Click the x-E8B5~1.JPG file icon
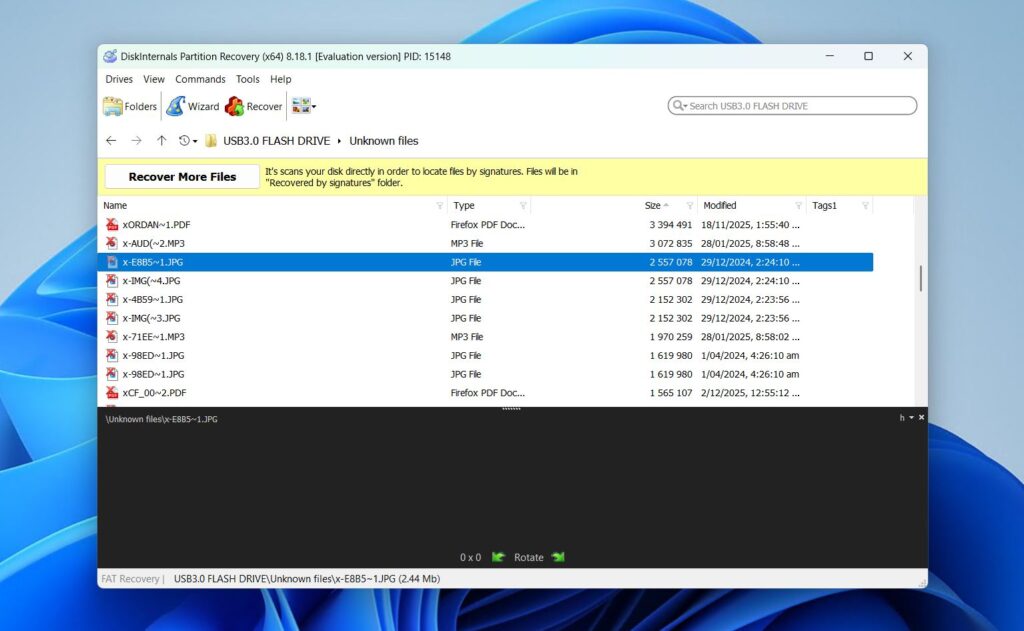 pyautogui.click(x=112, y=262)
